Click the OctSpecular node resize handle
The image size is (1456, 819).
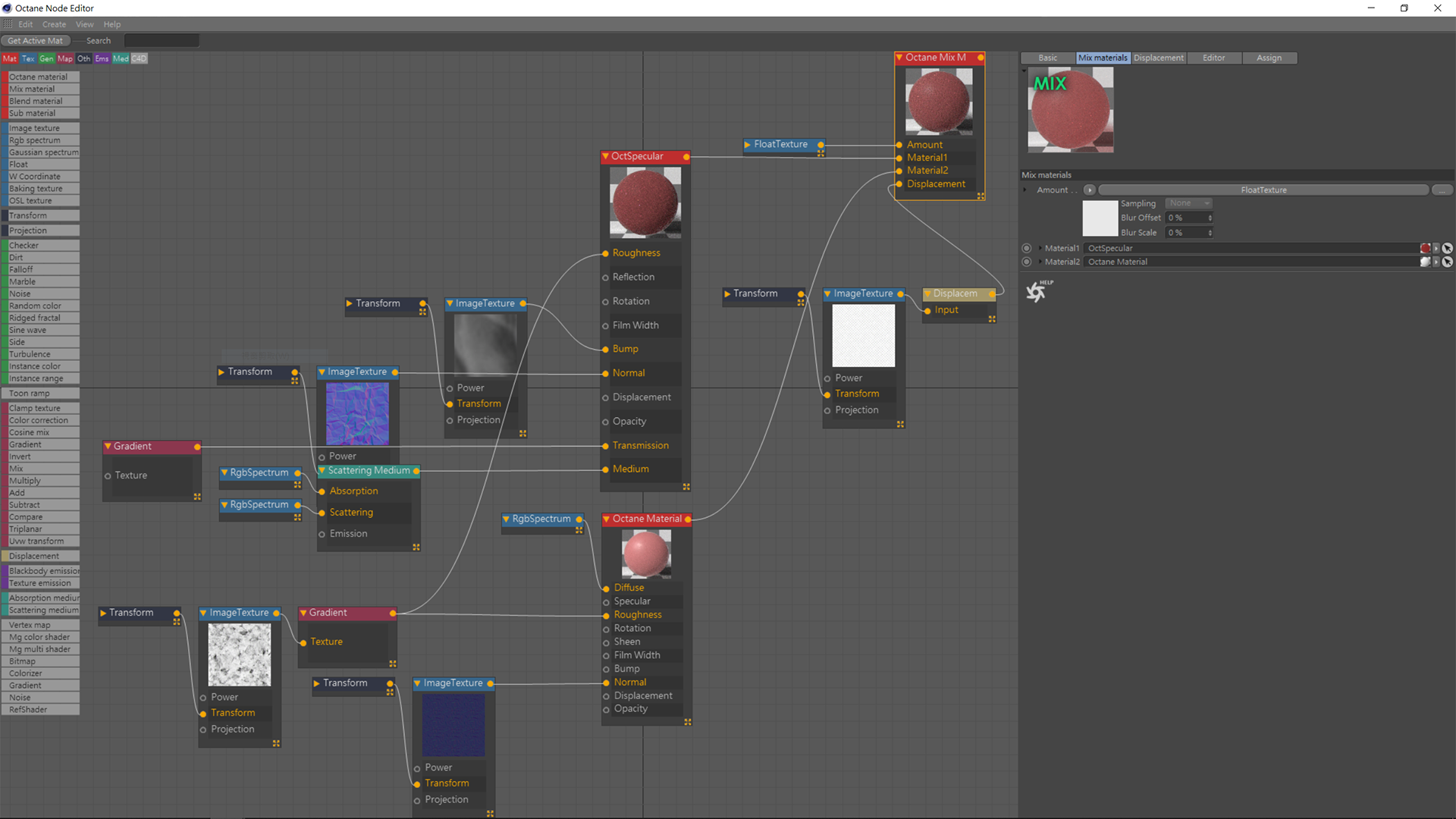686,487
